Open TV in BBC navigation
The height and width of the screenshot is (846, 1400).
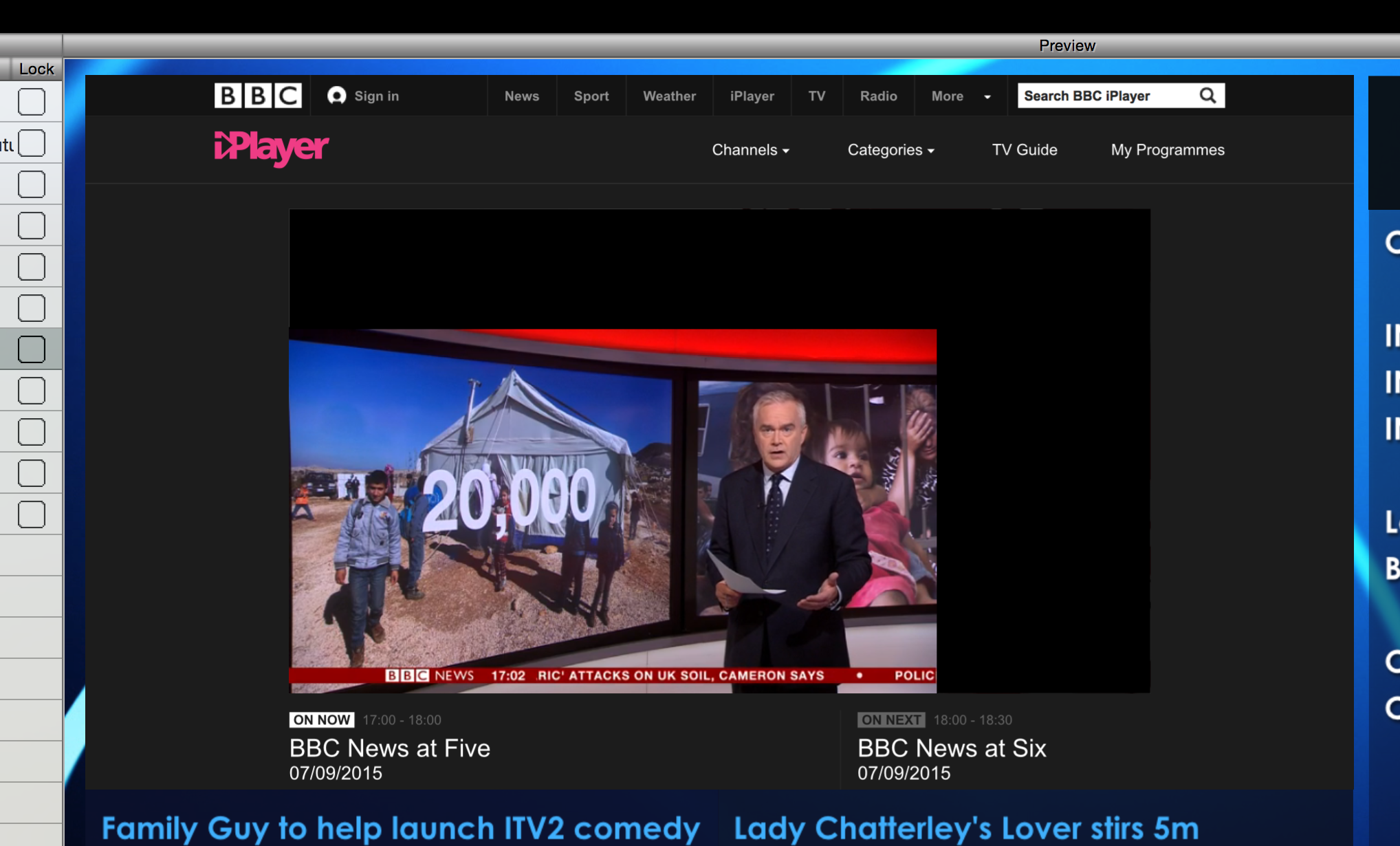(817, 96)
